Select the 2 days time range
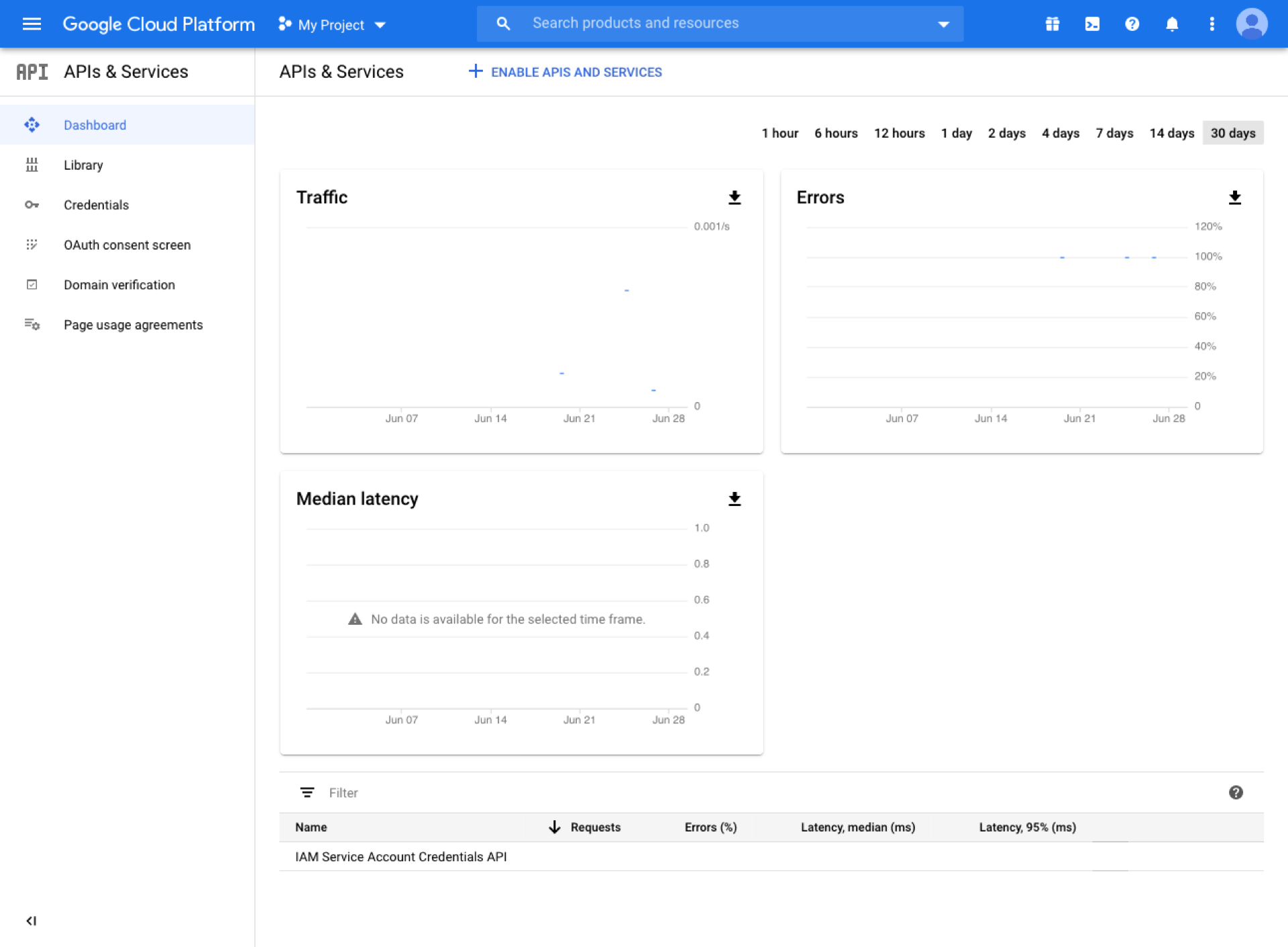Screen dimensions: 1288x947 pyautogui.click(x=1006, y=133)
